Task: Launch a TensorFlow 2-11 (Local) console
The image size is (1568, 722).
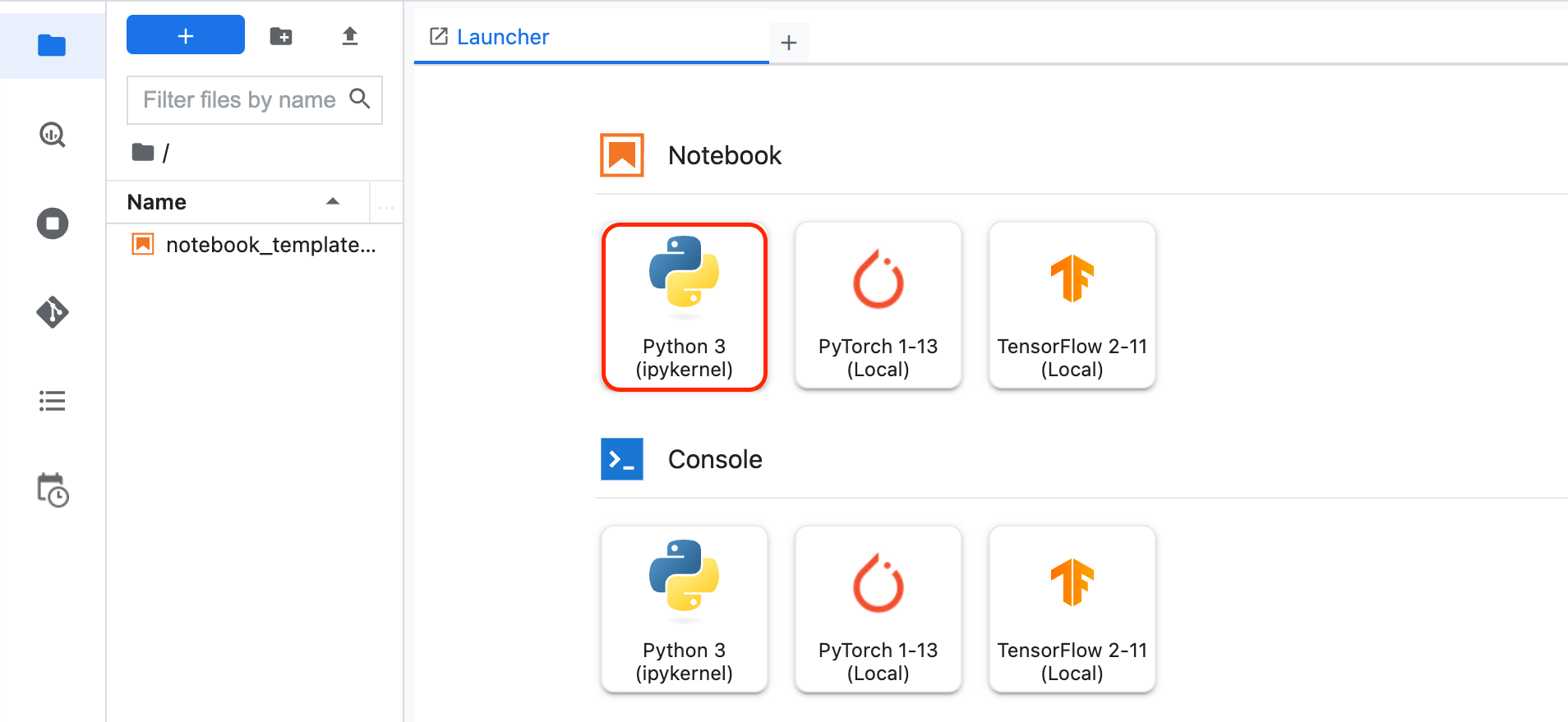Action: (x=1072, y=609)
